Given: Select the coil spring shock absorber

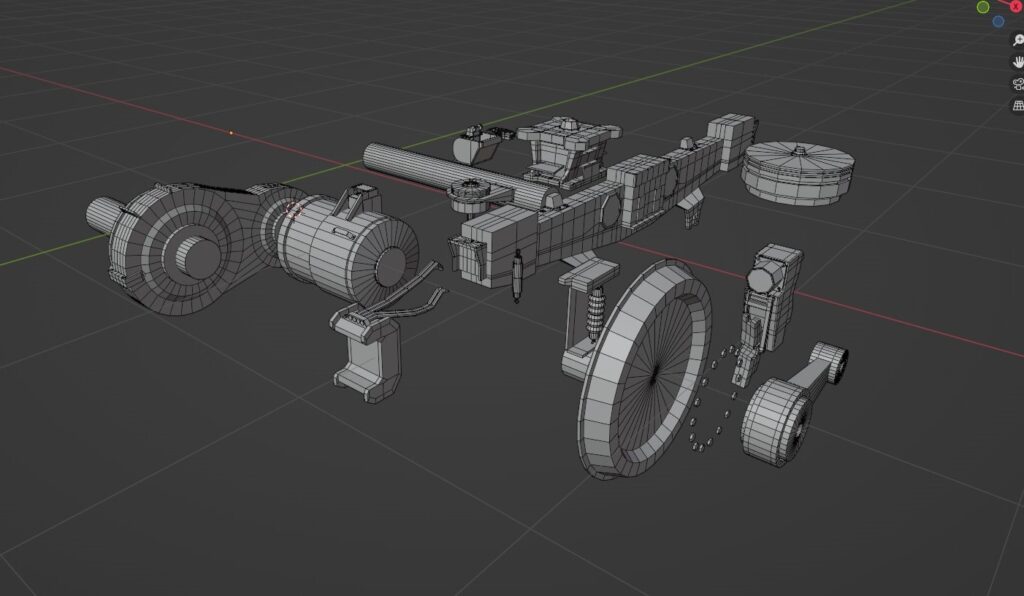Looking at the screenshot, I should click(595, 312).
